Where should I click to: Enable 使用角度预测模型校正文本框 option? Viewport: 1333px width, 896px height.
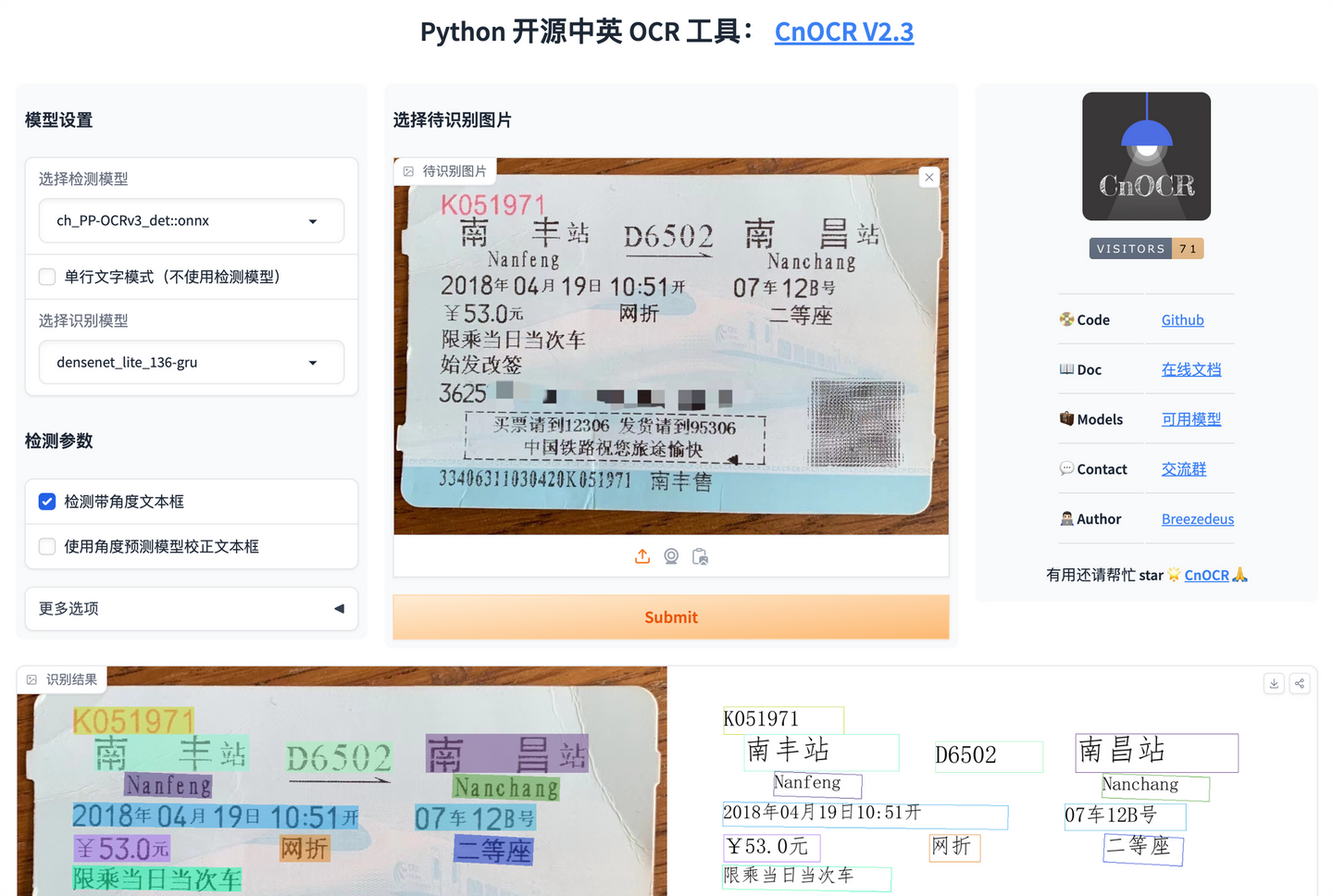(x=46, y=546)
